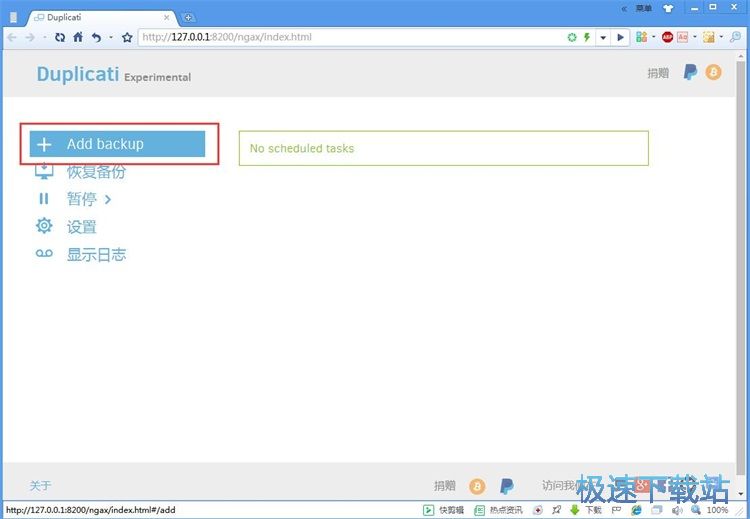Click the browser sidebar icon at top left
Viewport: 750px width, 519px height.
tap(13, 17)
